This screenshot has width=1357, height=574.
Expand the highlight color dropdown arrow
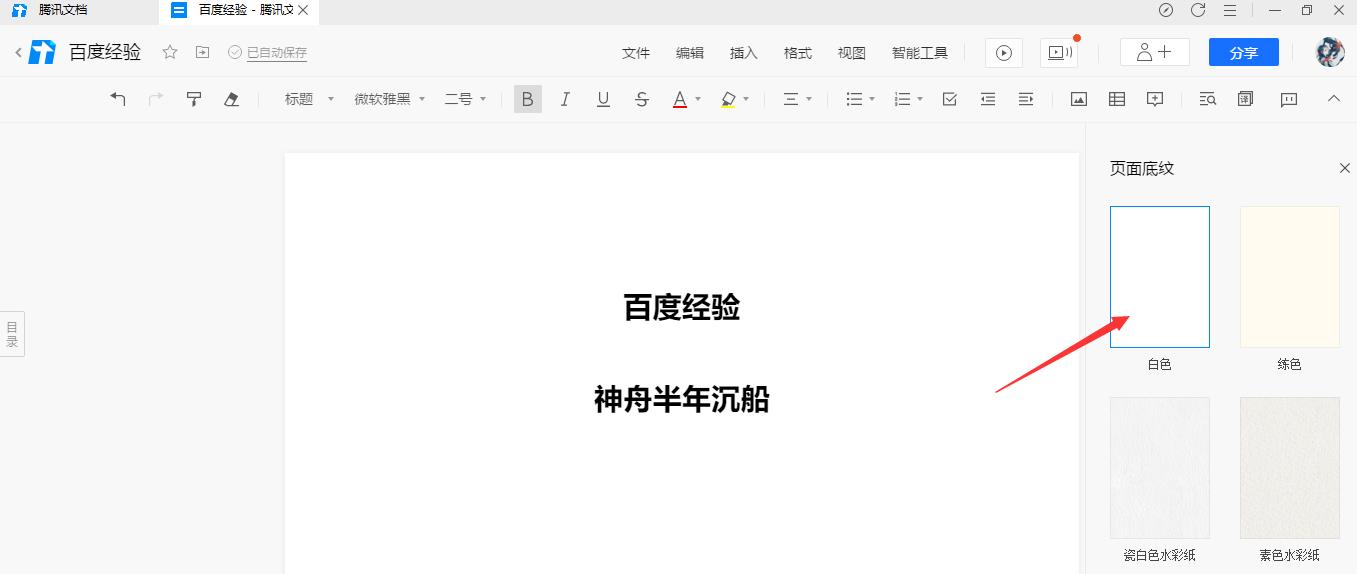tap(746, 99)
